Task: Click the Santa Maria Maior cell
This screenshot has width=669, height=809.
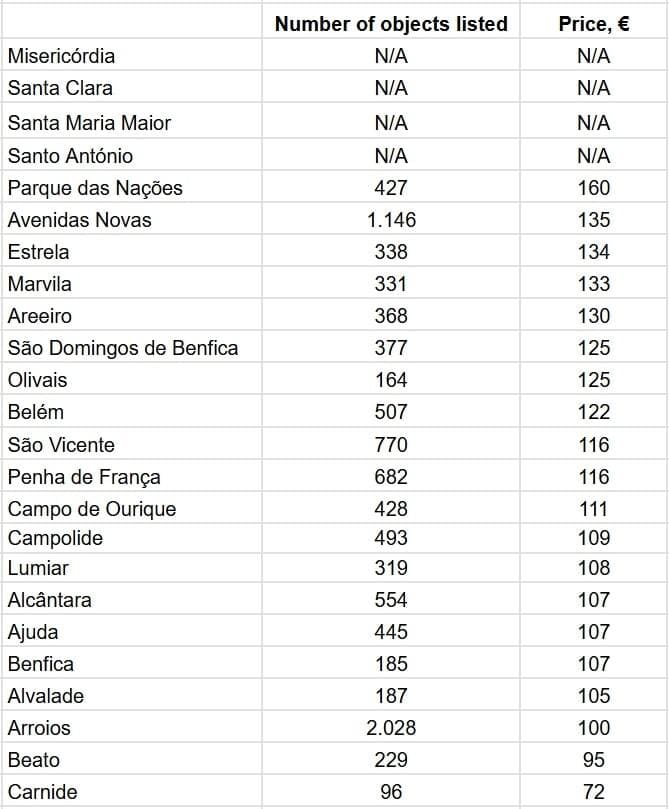Action: click(89, 123)
